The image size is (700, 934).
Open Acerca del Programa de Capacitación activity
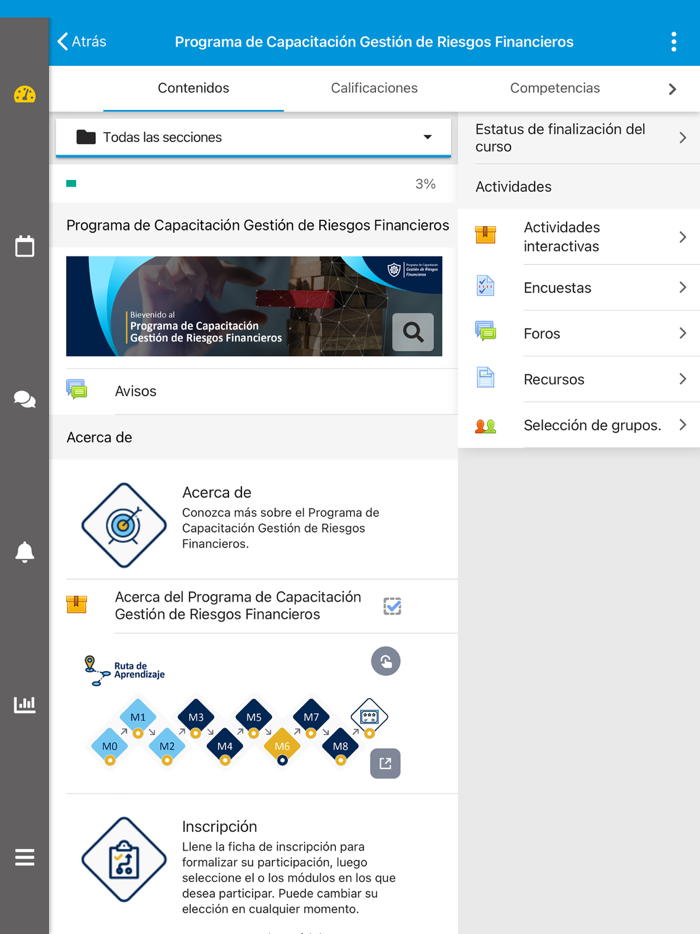[x=238, y=605]
